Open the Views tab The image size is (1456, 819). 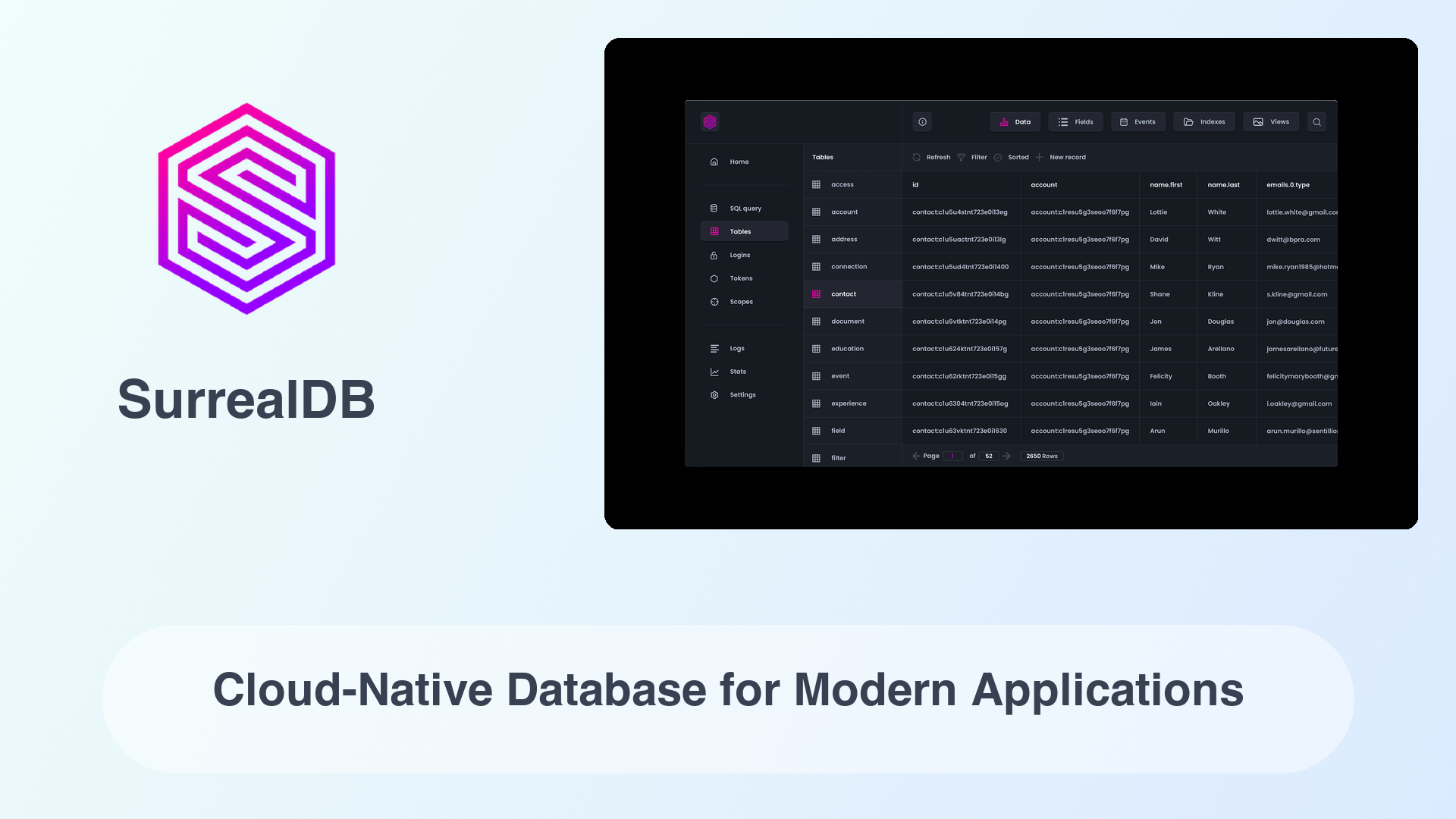tap(1271, 121)
